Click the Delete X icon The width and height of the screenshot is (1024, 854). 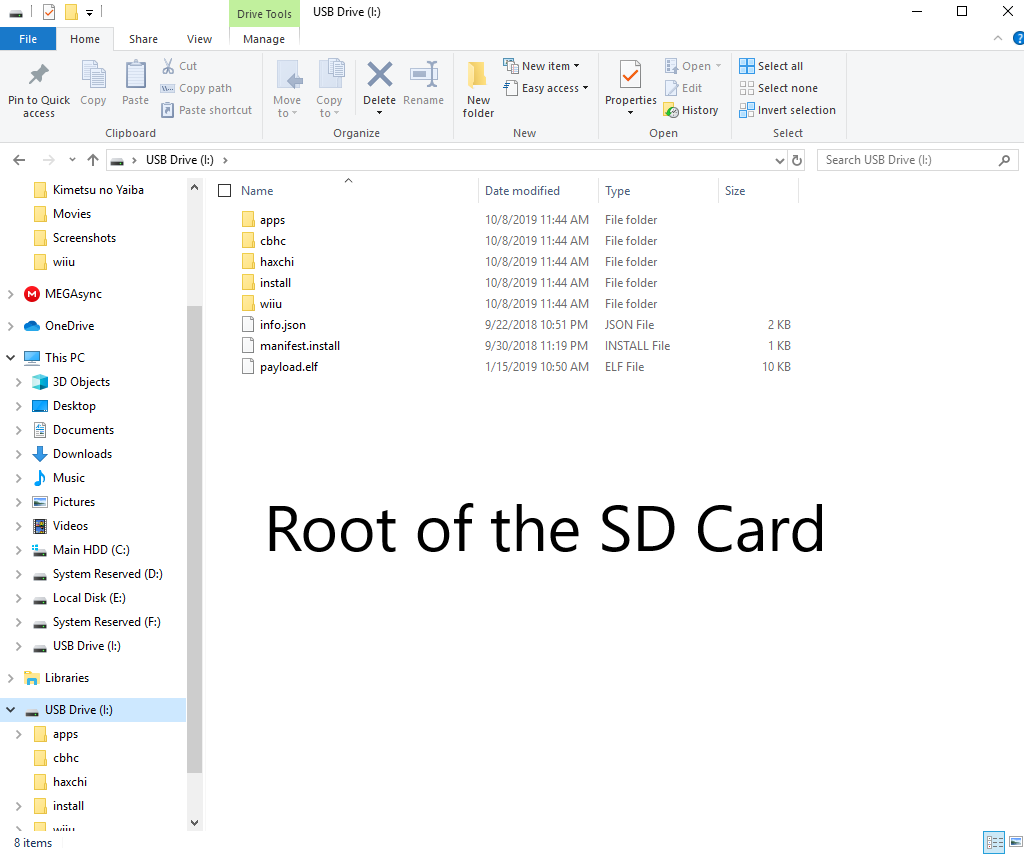(379, 74)
